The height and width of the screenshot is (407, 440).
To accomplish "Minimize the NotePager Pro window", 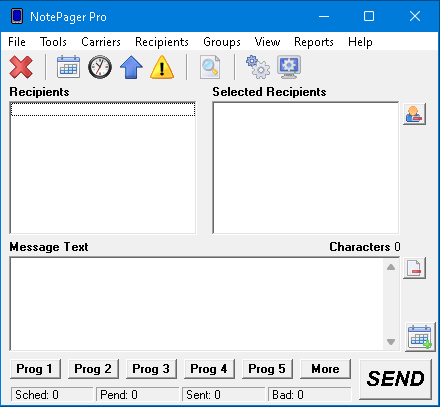I will pos(324,16).
